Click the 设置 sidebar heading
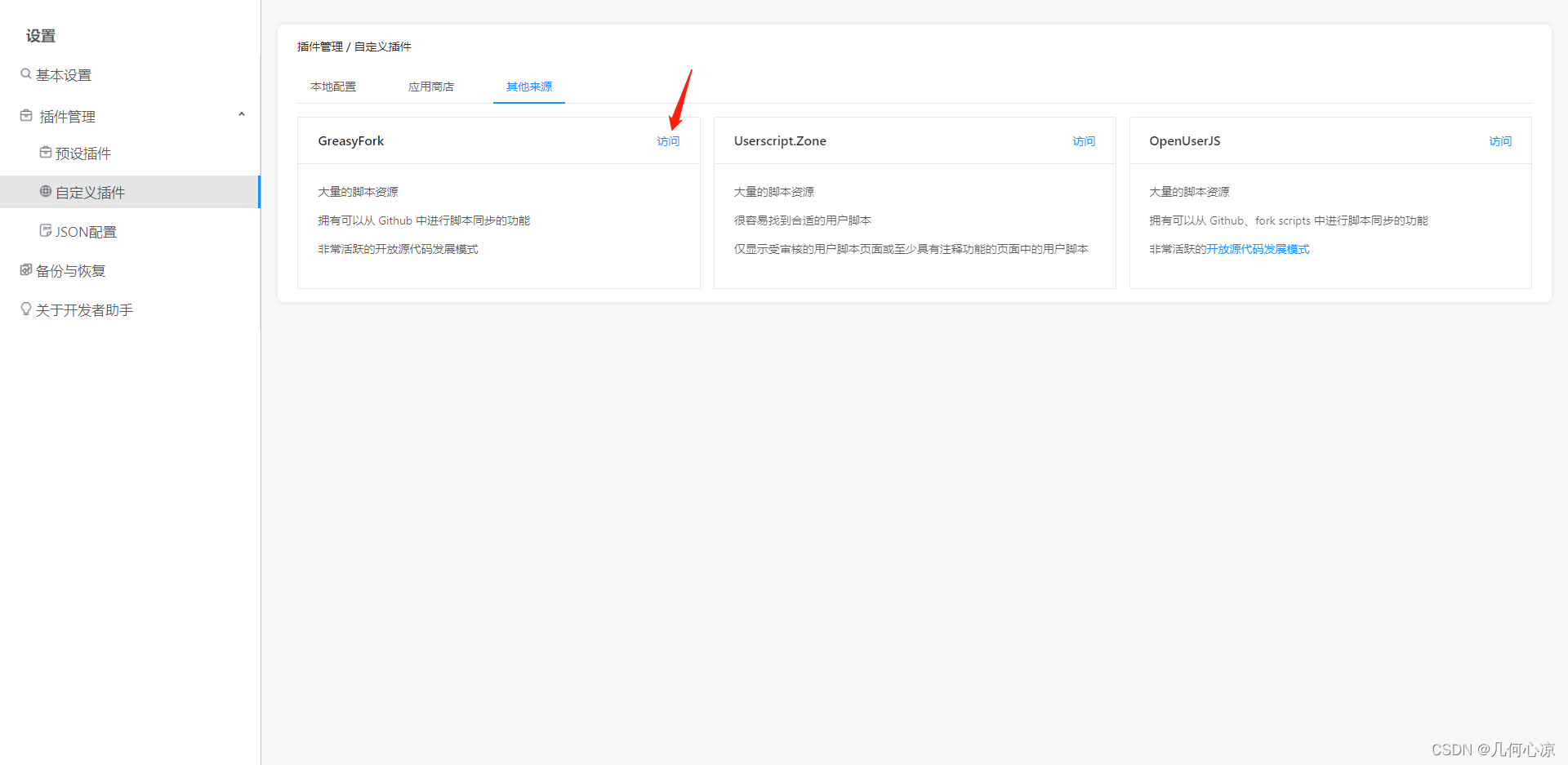 tap(41, 36)
